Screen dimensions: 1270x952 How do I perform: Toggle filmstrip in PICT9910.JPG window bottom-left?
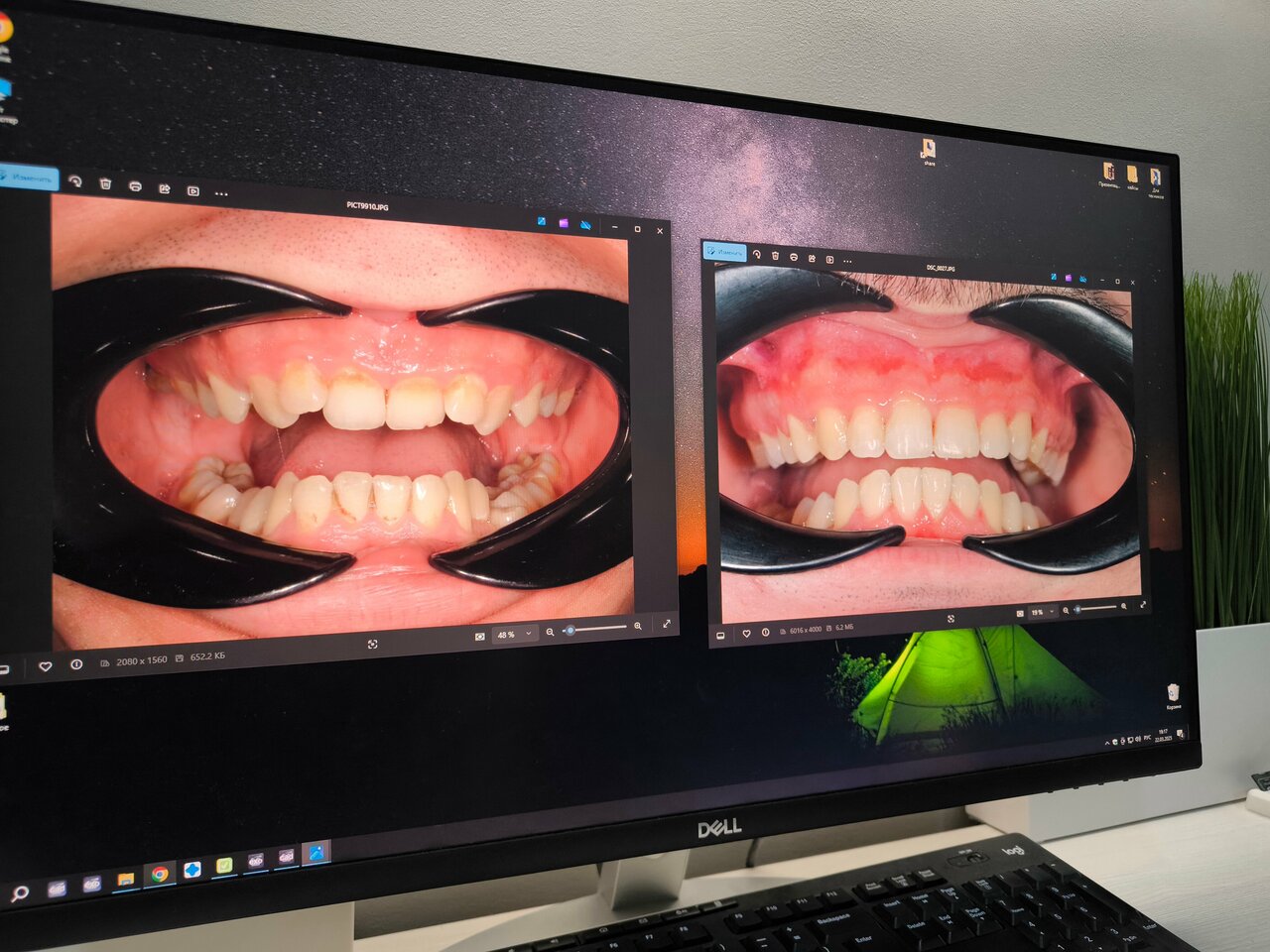[x=4, y=669]
